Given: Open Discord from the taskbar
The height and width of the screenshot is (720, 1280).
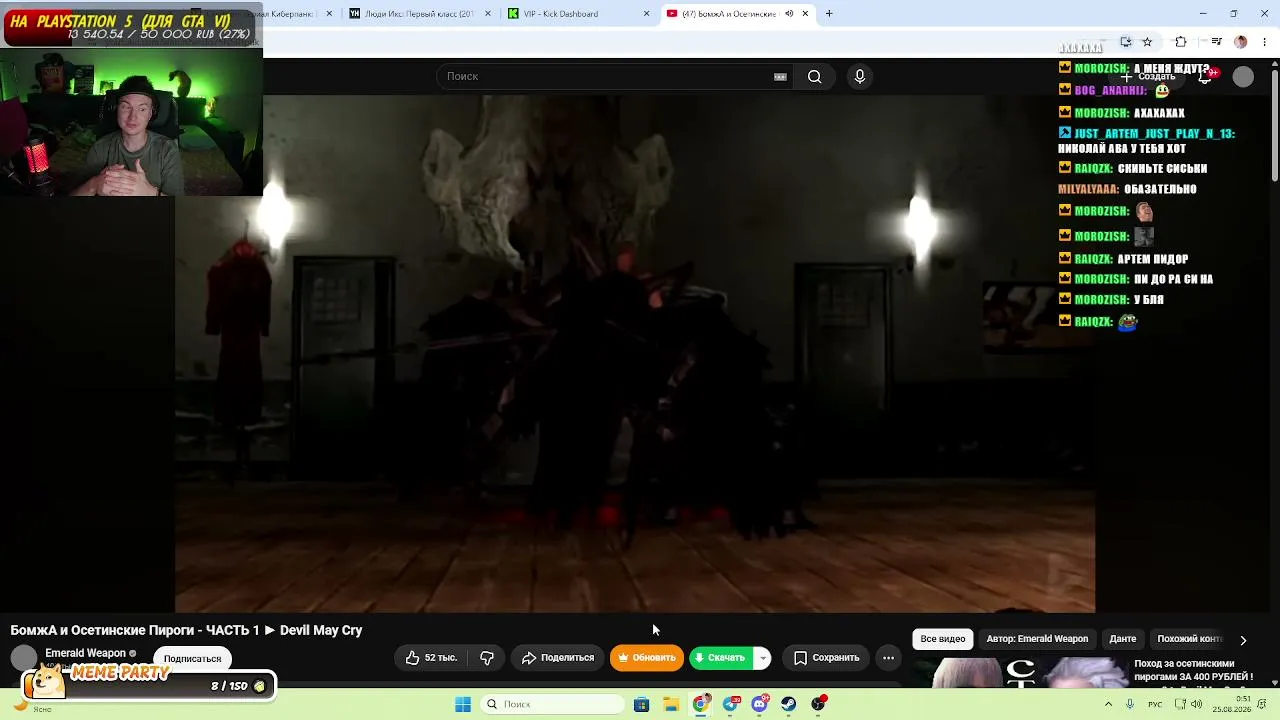Looking at the screenshot, I should (x=760, y=704).
